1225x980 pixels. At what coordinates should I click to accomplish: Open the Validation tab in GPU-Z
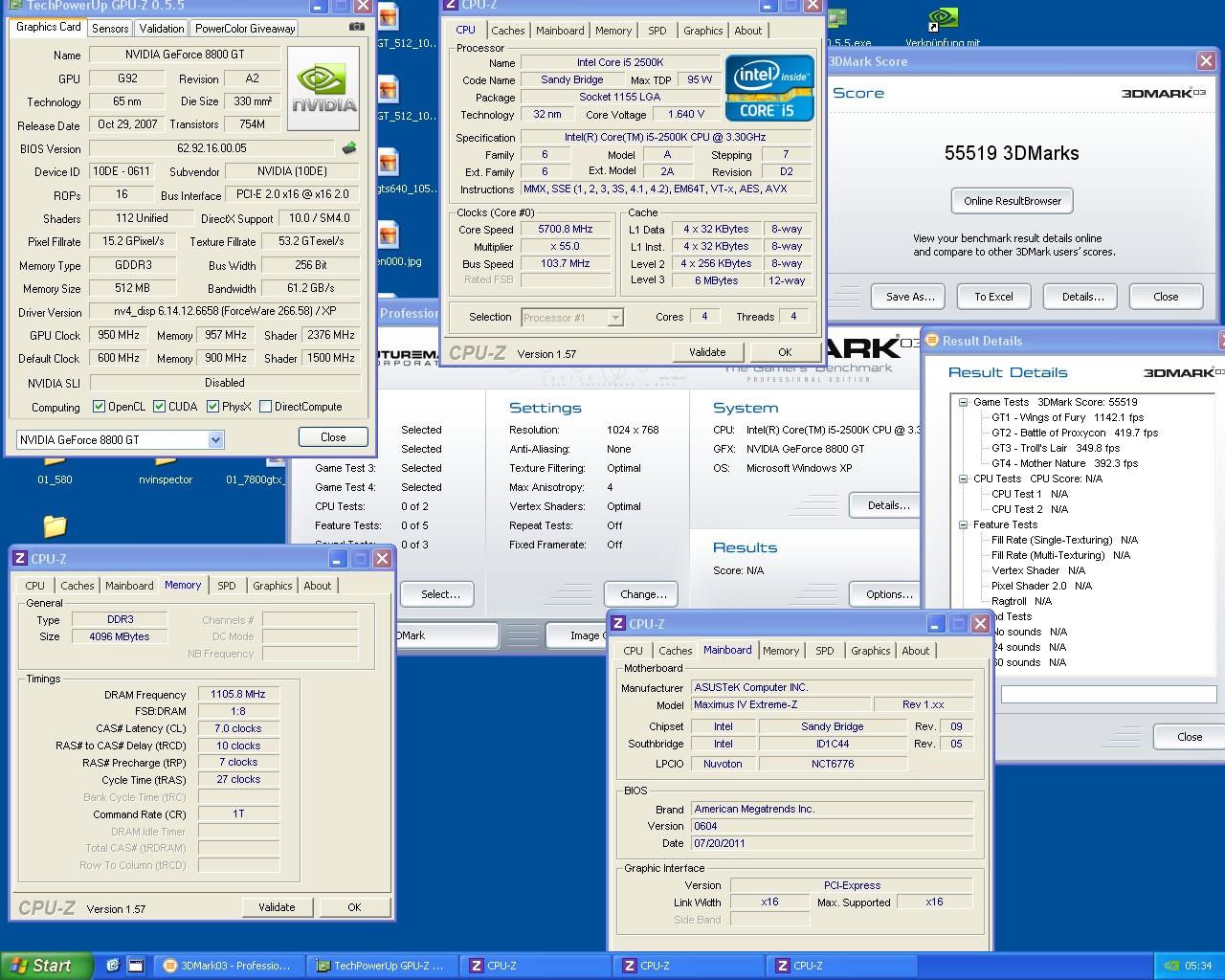tap(161, 29)
